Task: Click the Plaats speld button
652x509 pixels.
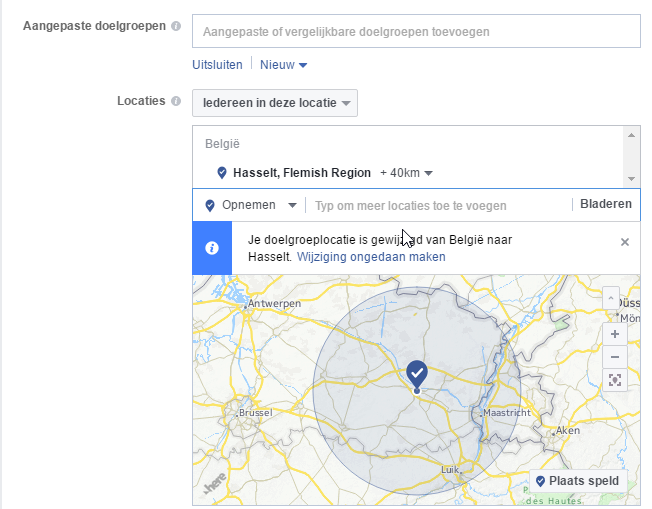Action: 577,481
